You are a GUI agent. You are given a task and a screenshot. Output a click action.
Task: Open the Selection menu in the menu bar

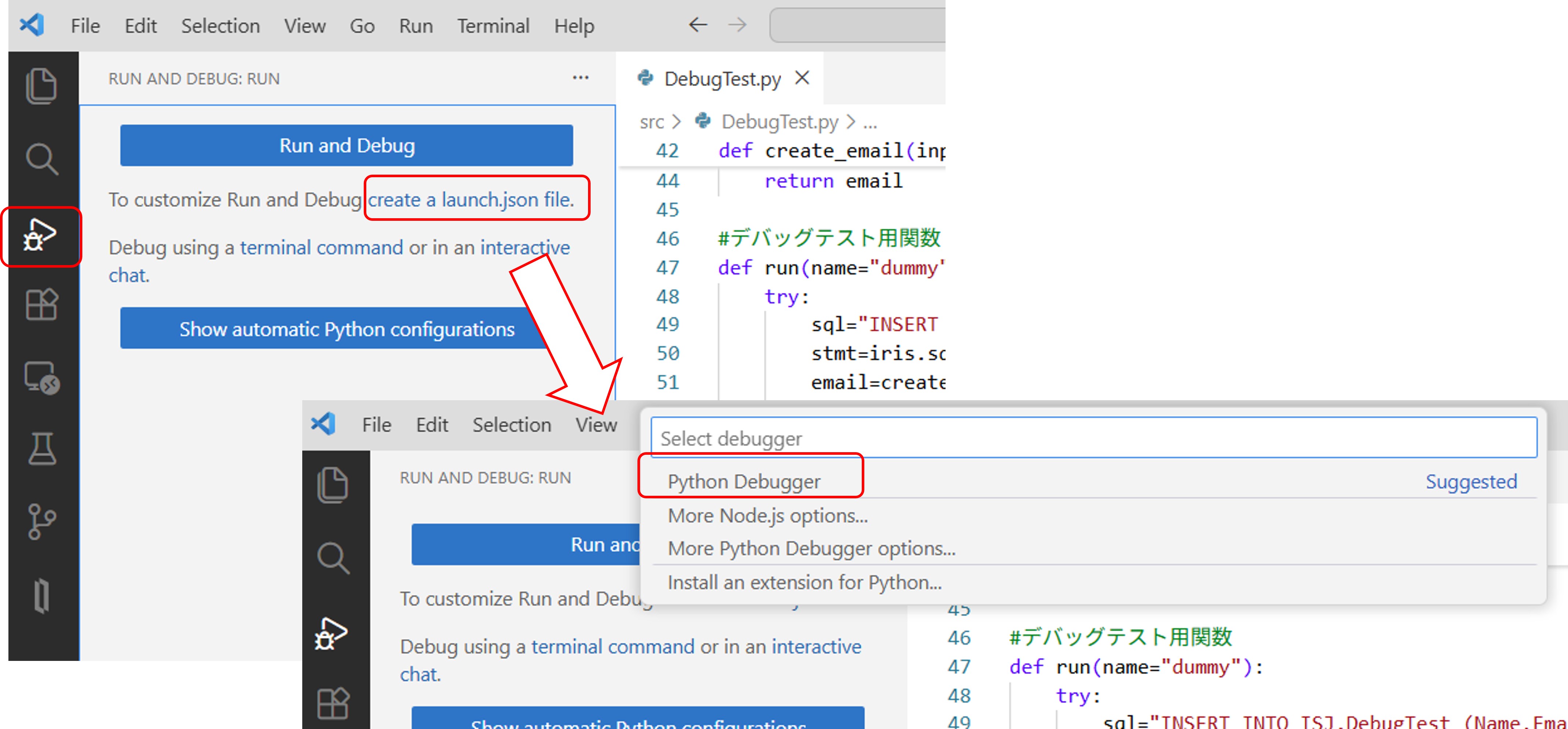click(220, 26)
